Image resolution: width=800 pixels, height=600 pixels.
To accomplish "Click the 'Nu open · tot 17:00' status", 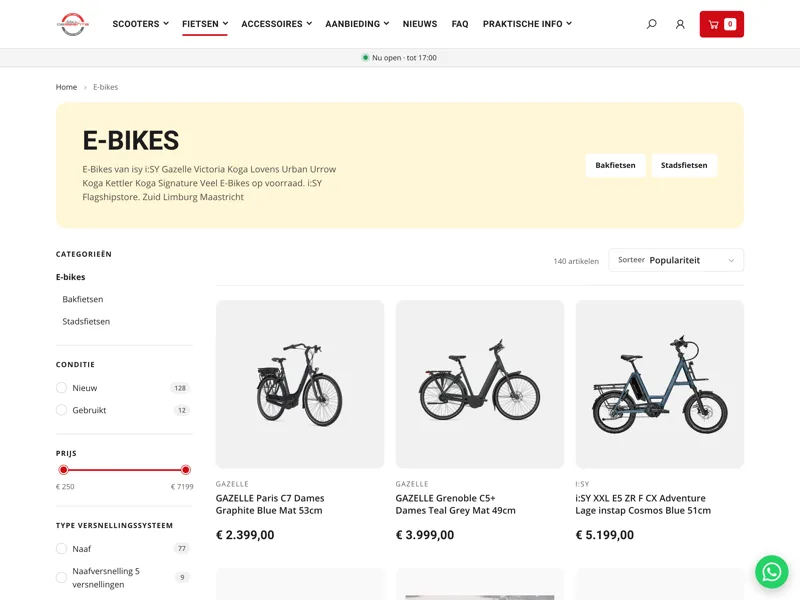I will pyautogui.click(x=399, y=58).
